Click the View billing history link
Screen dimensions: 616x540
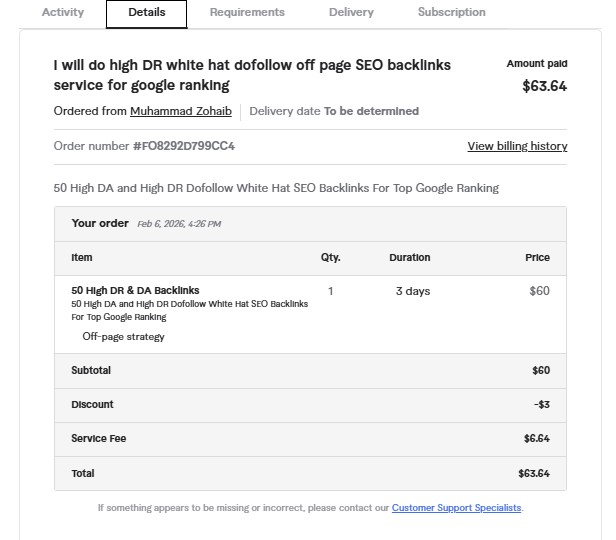(x=517, y=146)
